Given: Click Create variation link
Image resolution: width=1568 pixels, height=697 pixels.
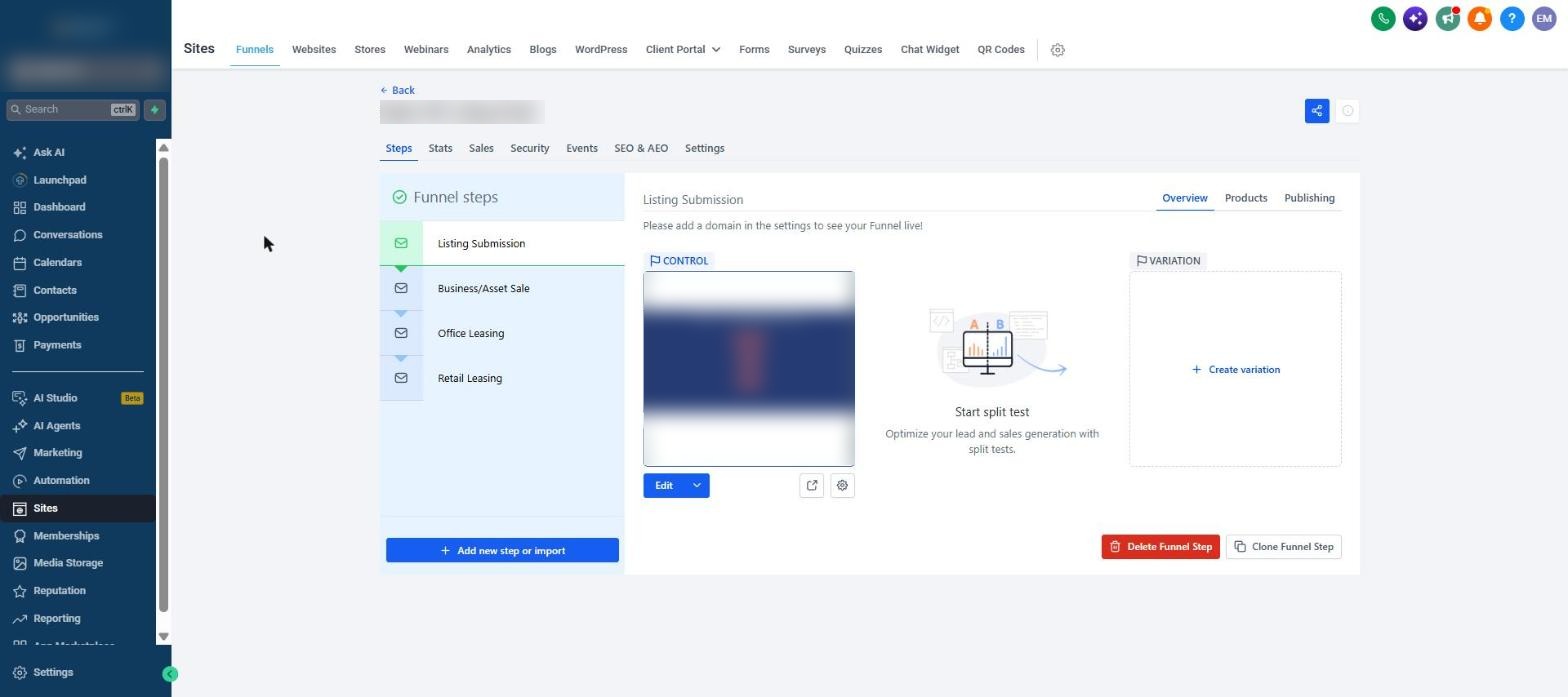Looking at the screenshot, I should [x=1236, y=370].
